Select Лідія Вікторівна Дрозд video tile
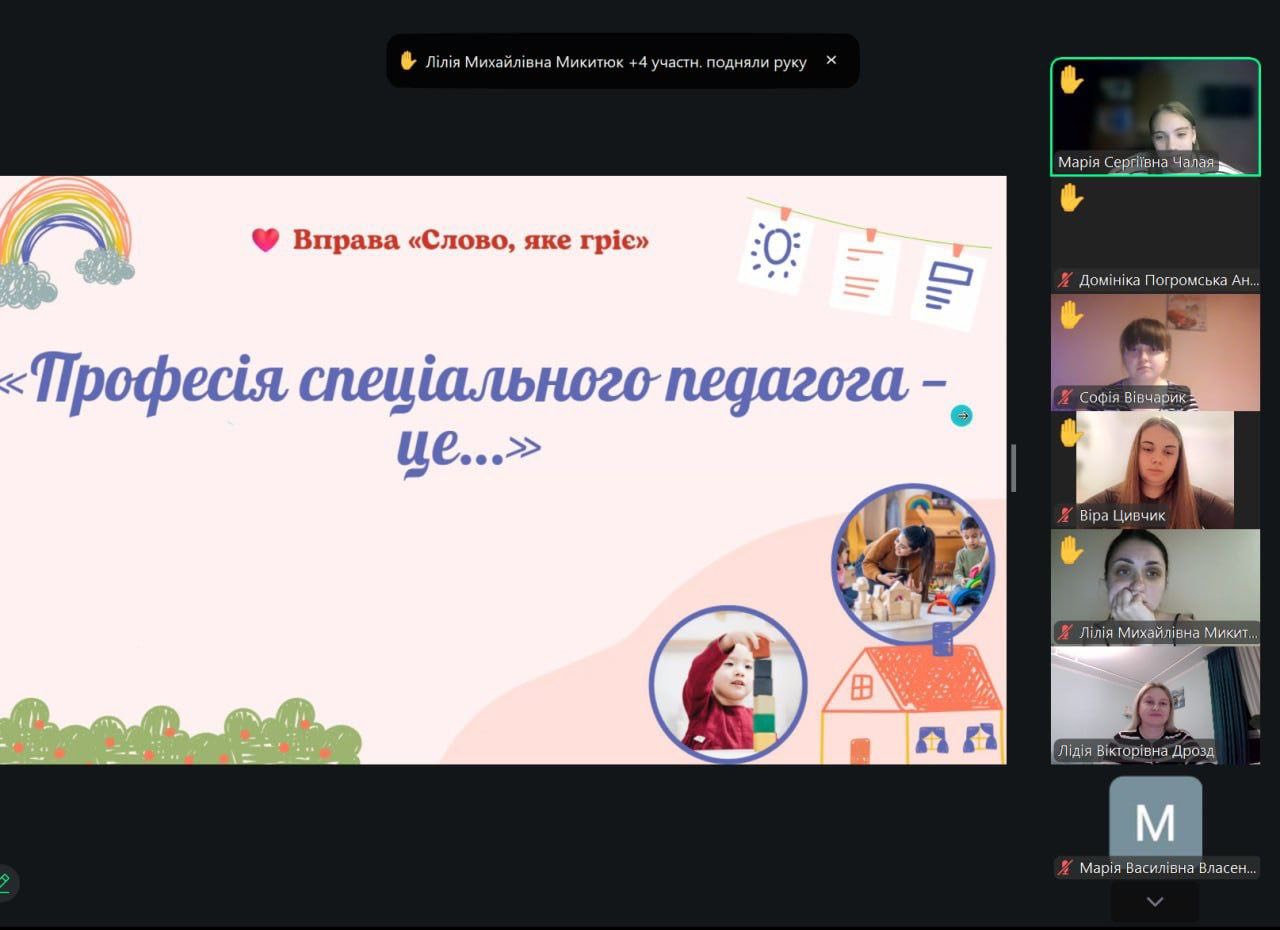Screen dimensions: 1280x930 tap(1155, 705)
